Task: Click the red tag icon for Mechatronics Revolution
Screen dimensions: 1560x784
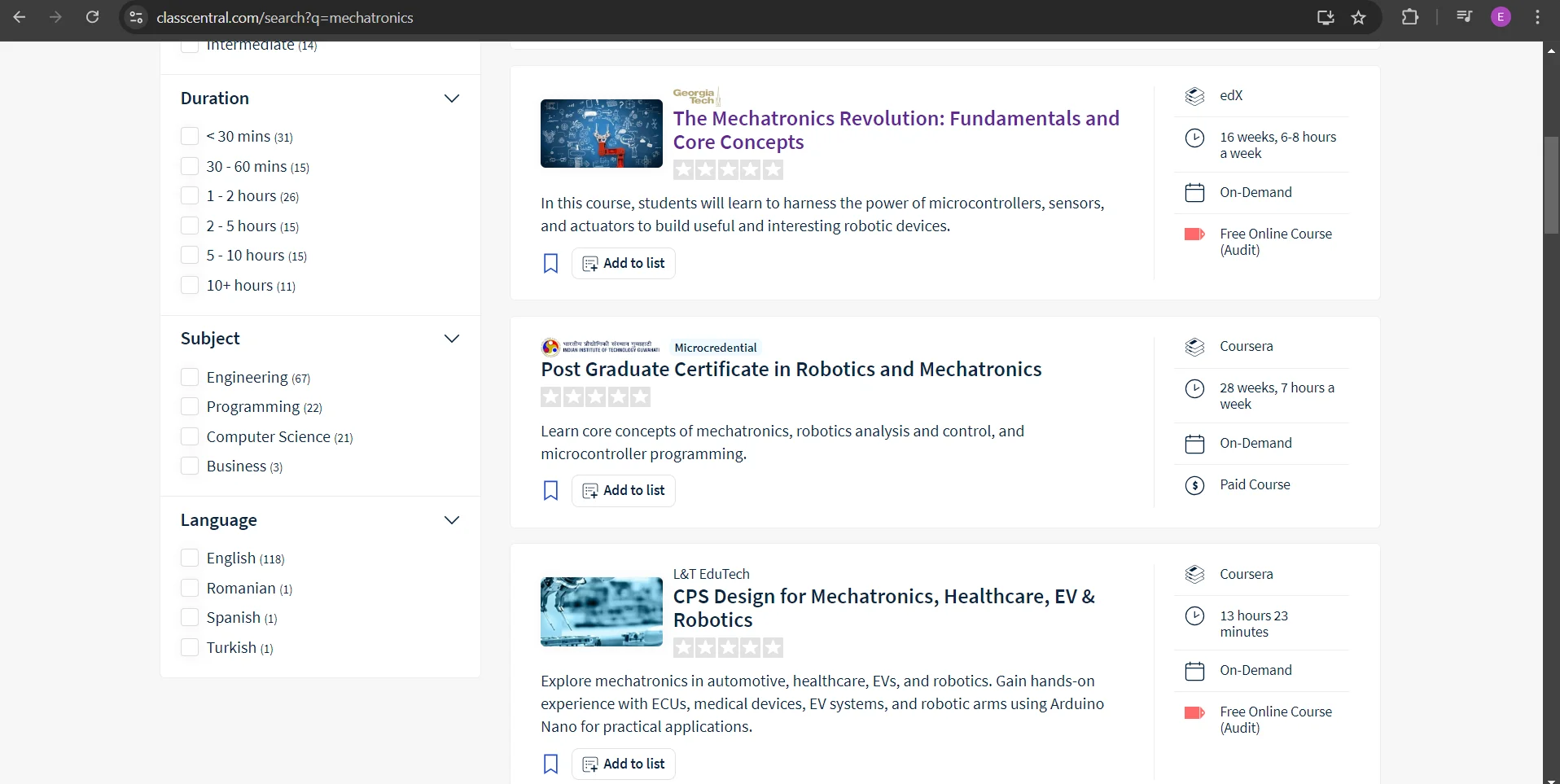Action: pos(1194,234)
